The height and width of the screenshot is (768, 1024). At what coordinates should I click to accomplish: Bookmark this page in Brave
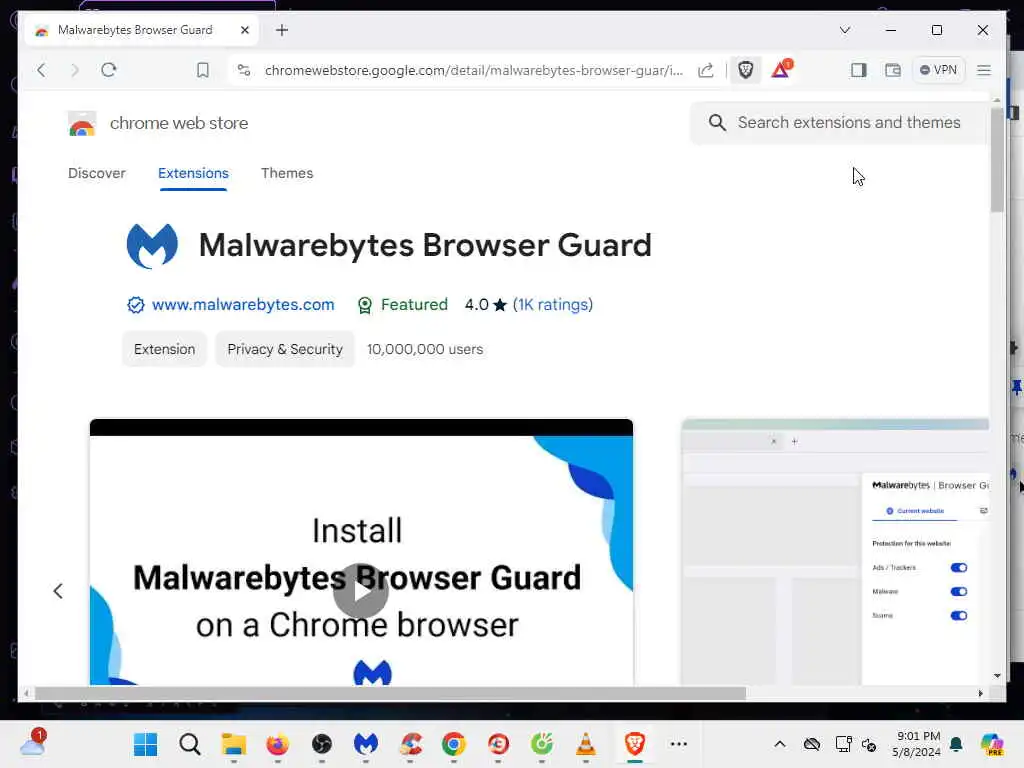[x=203, y=70]
